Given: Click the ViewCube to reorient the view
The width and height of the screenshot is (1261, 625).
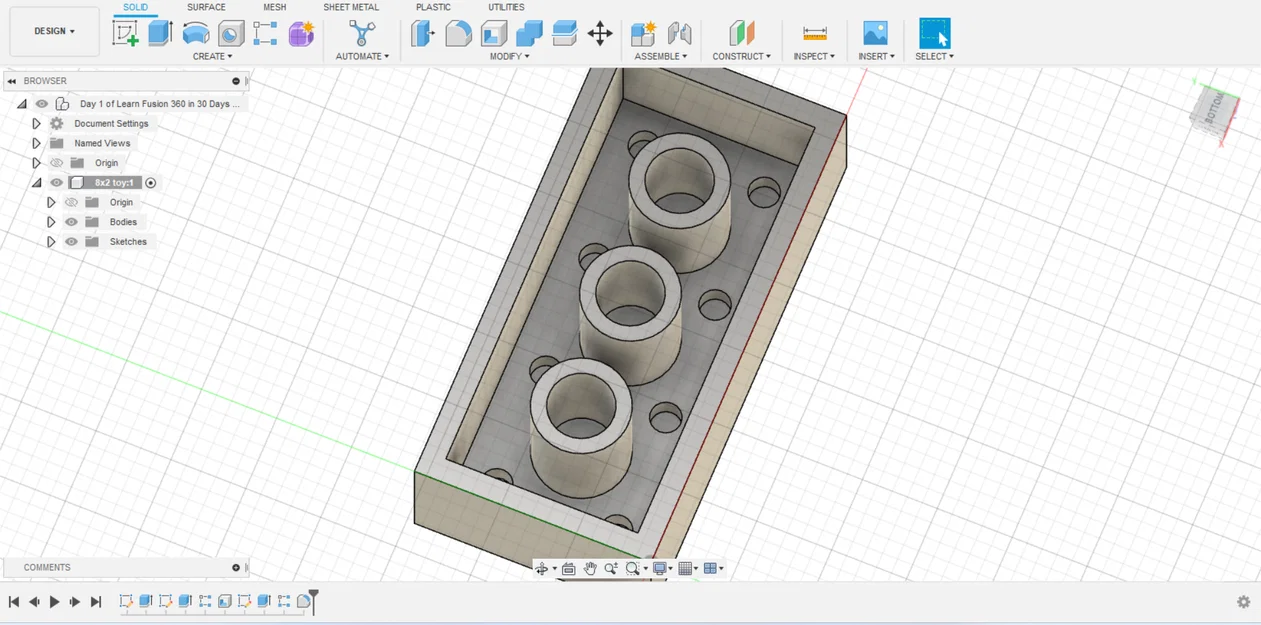Looking at the screenshot, I should [1213, 112].
